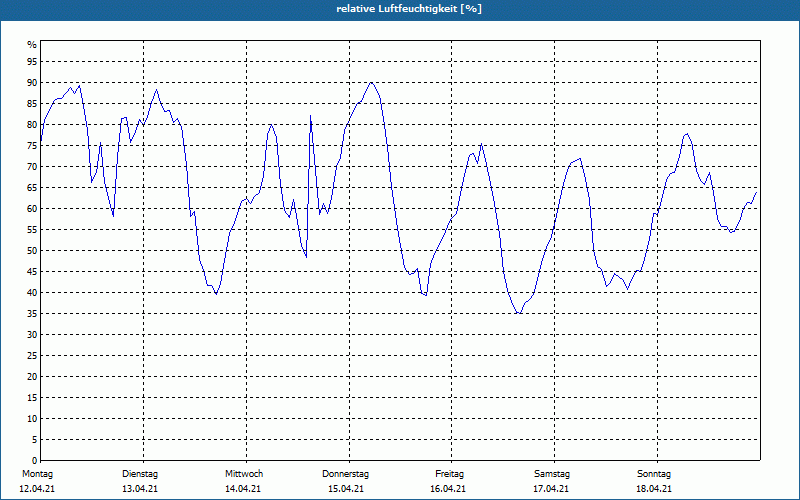This screenshot has width=800, height=500.
Task: Click the 55 y-axis value
Action: coord(32,230)
